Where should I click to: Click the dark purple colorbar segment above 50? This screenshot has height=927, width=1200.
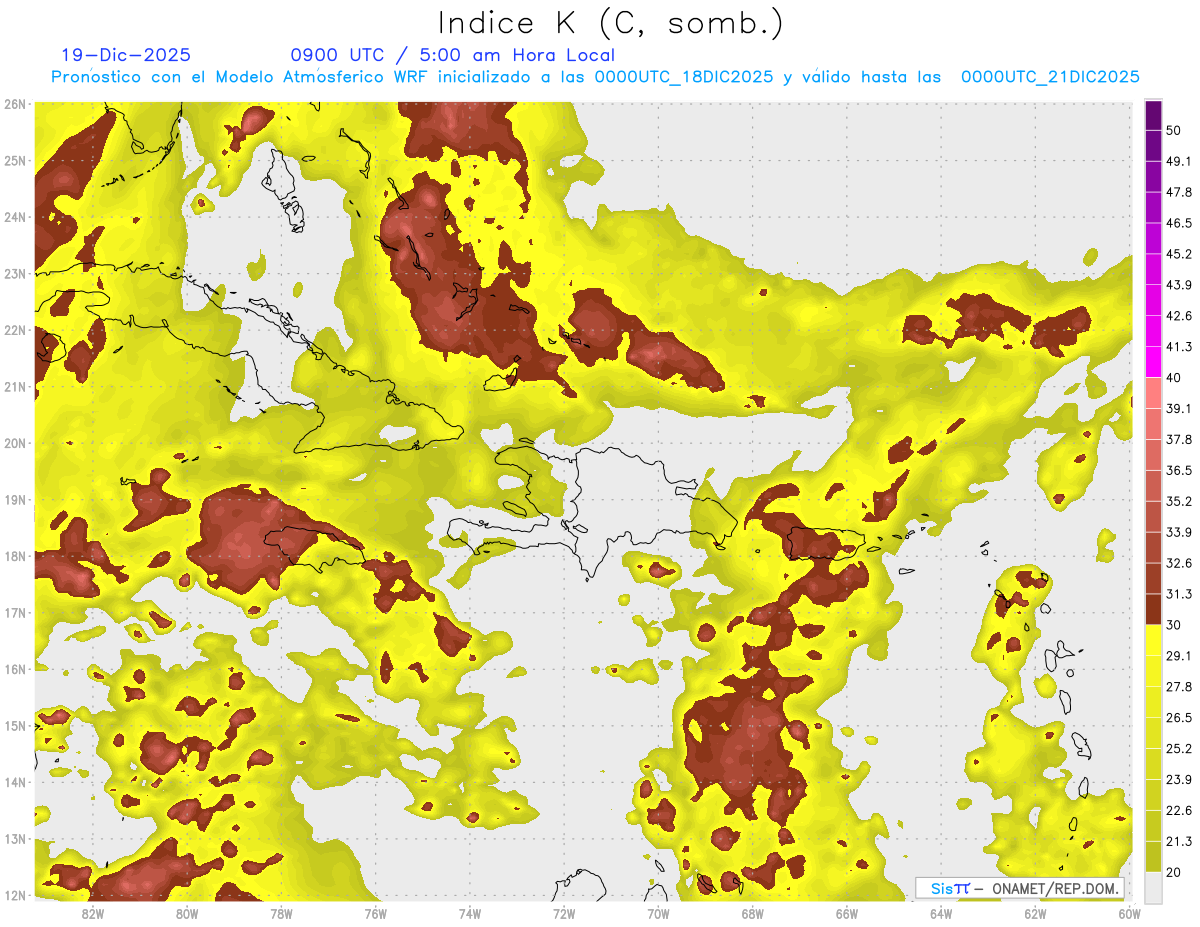(x=1153, y=114)
